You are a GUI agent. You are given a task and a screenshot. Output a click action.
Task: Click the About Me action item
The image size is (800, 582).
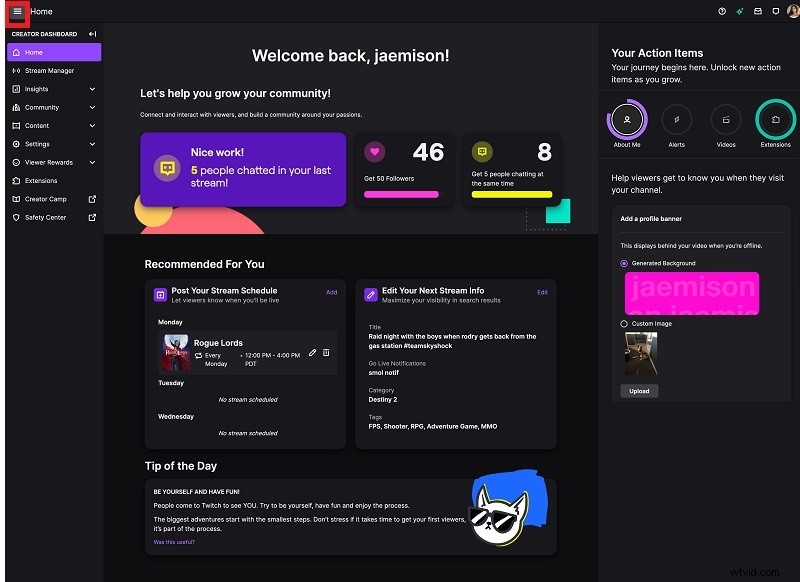[x=628, y=120]
